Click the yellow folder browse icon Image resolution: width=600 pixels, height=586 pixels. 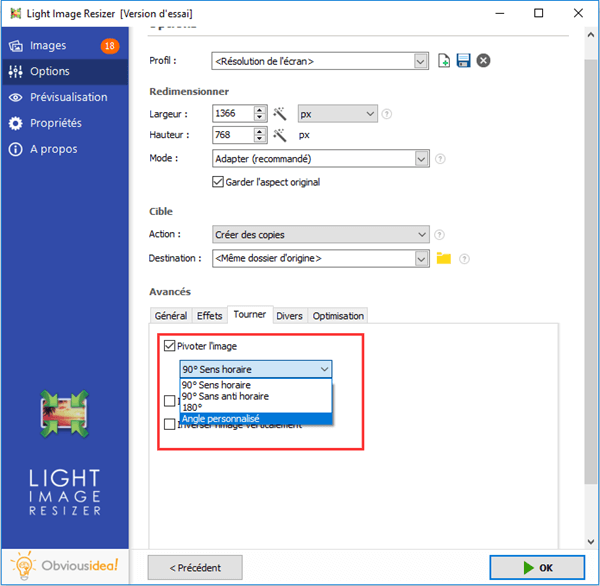click(x=444, y=259)
